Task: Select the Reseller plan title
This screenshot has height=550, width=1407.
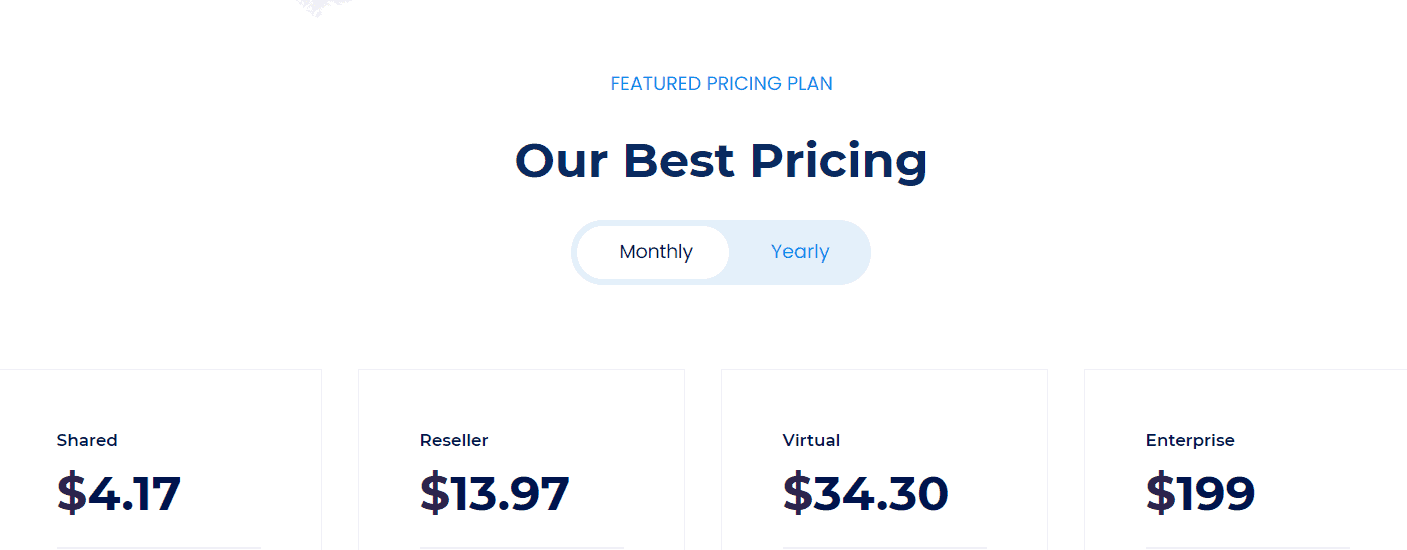Action: point(454,440)
